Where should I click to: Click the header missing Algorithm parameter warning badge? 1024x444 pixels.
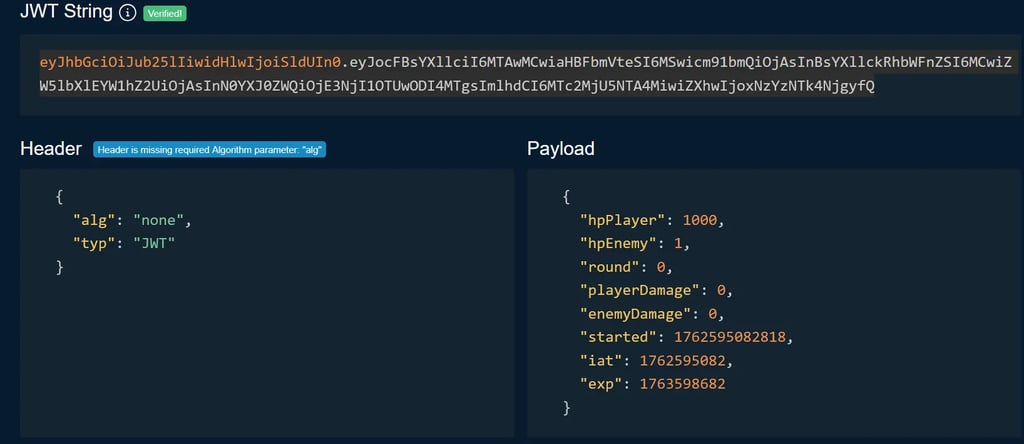[210, 149]
